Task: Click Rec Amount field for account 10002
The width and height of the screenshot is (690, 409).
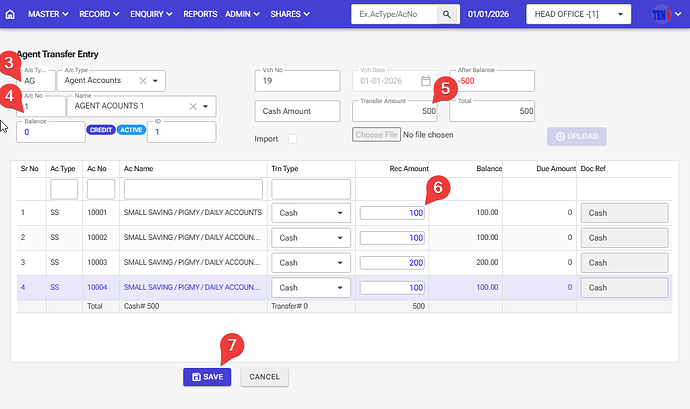Action: point(392,238)
